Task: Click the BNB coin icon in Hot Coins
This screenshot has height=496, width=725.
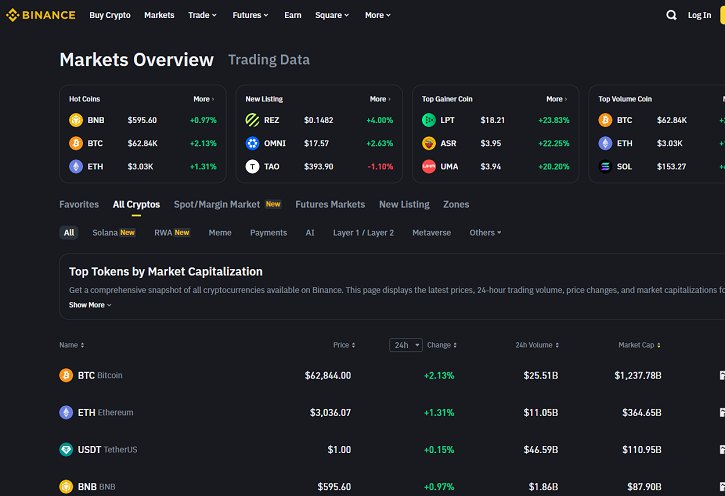Action: pos(76,120)
